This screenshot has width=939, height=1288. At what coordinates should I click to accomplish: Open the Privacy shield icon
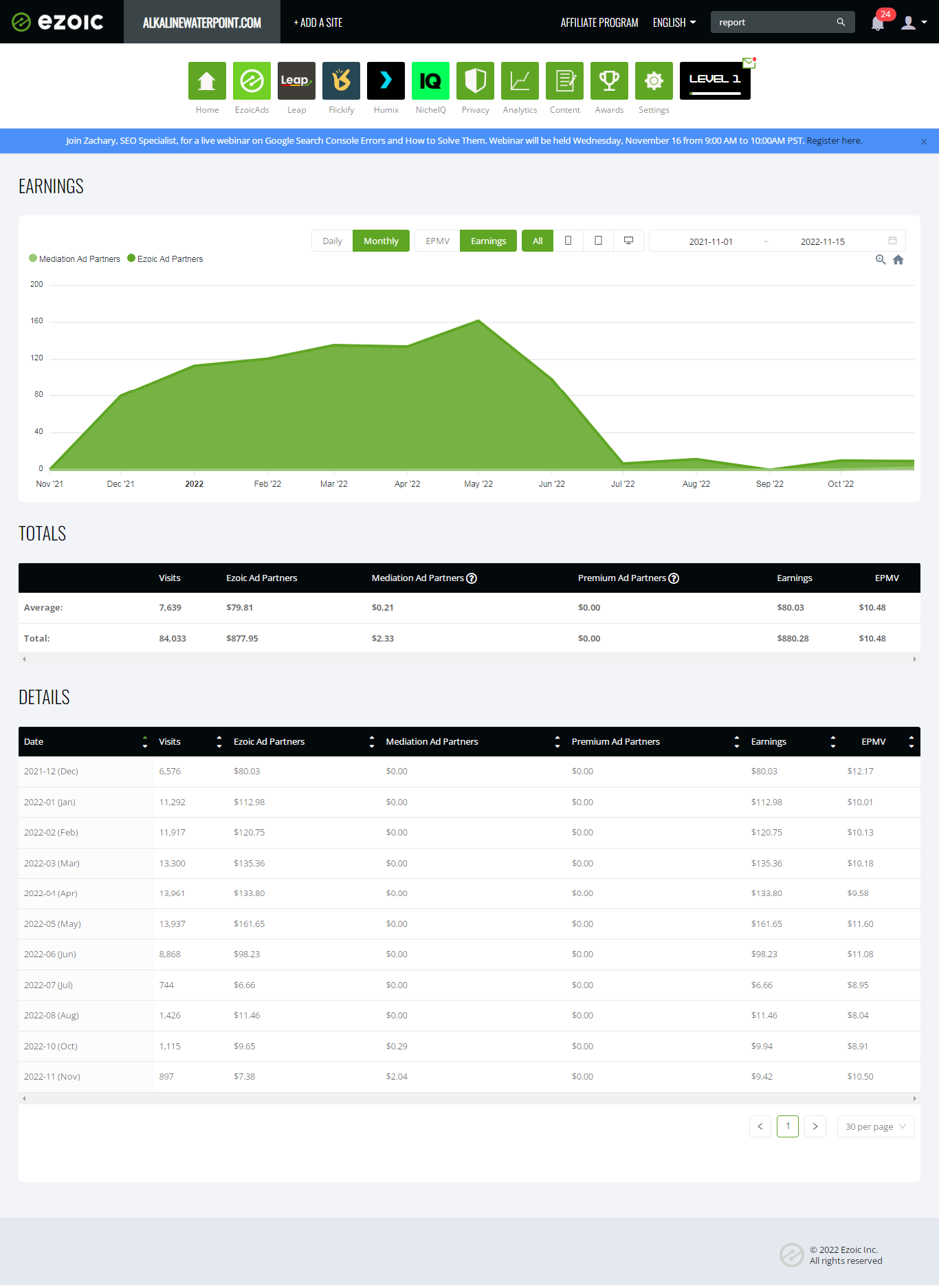click(475, 80)
